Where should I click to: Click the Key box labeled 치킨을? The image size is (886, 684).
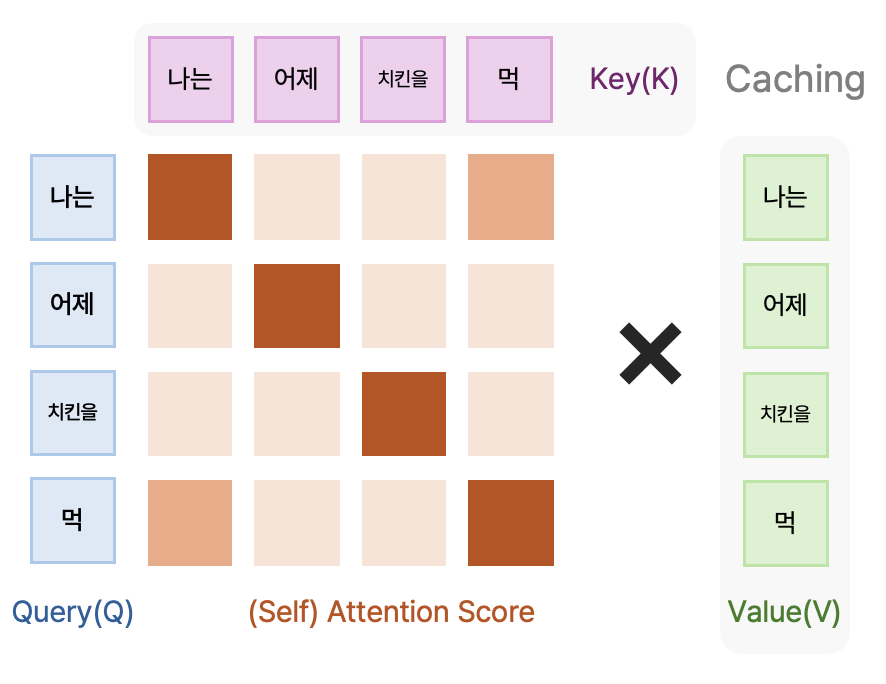403,79
